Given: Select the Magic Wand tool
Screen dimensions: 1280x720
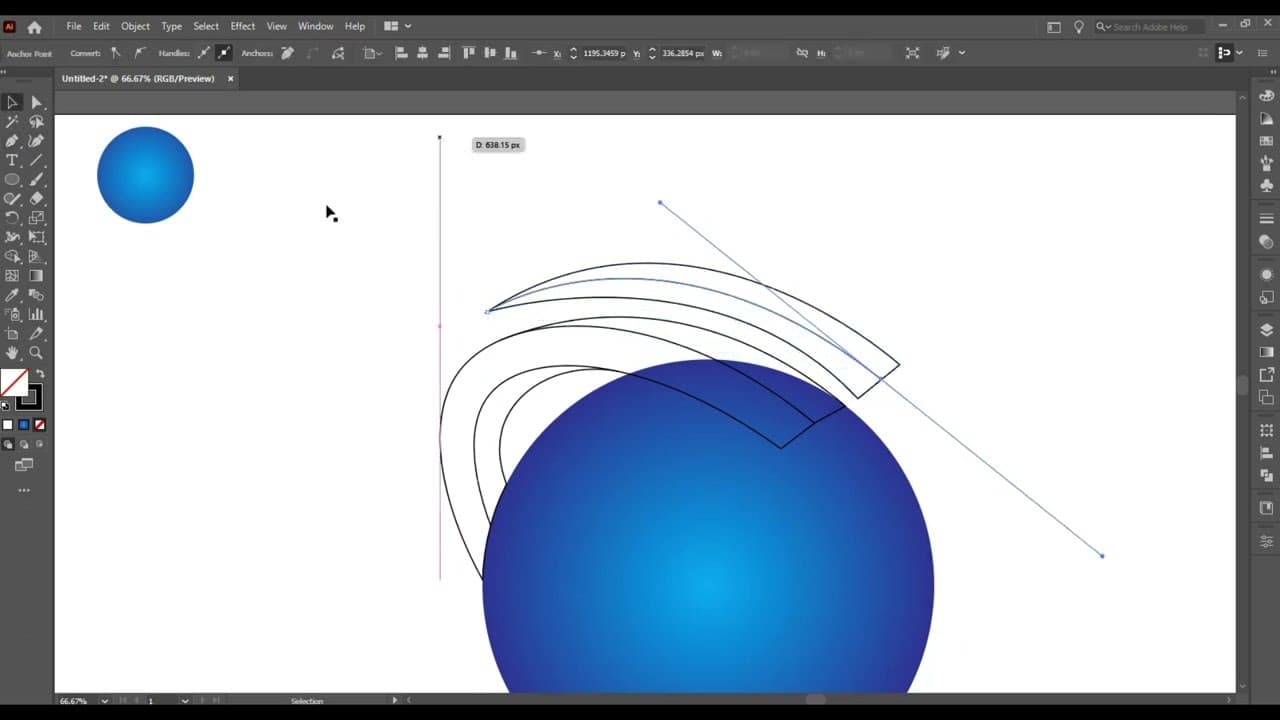Looking at the screenshot, I should click(12, 122).
